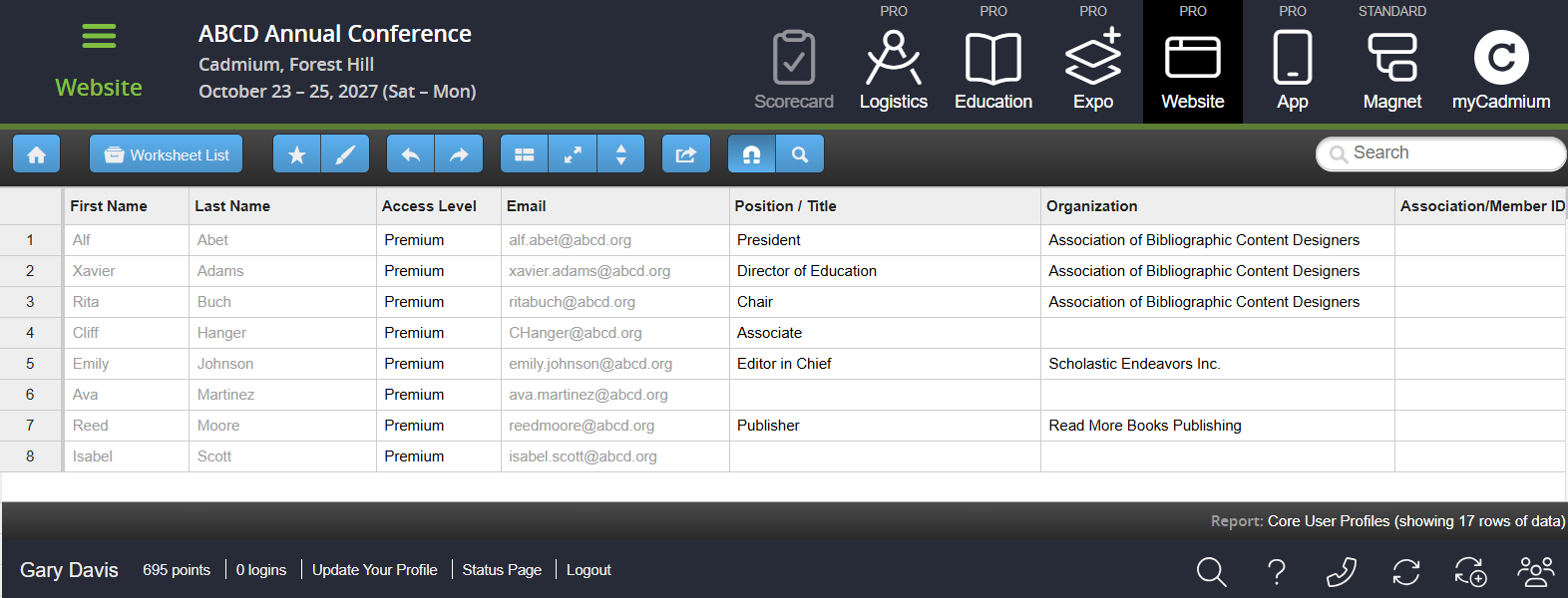This screenshot has width=1568, height=598.
Task: Click President position cell
Action: 885,240
